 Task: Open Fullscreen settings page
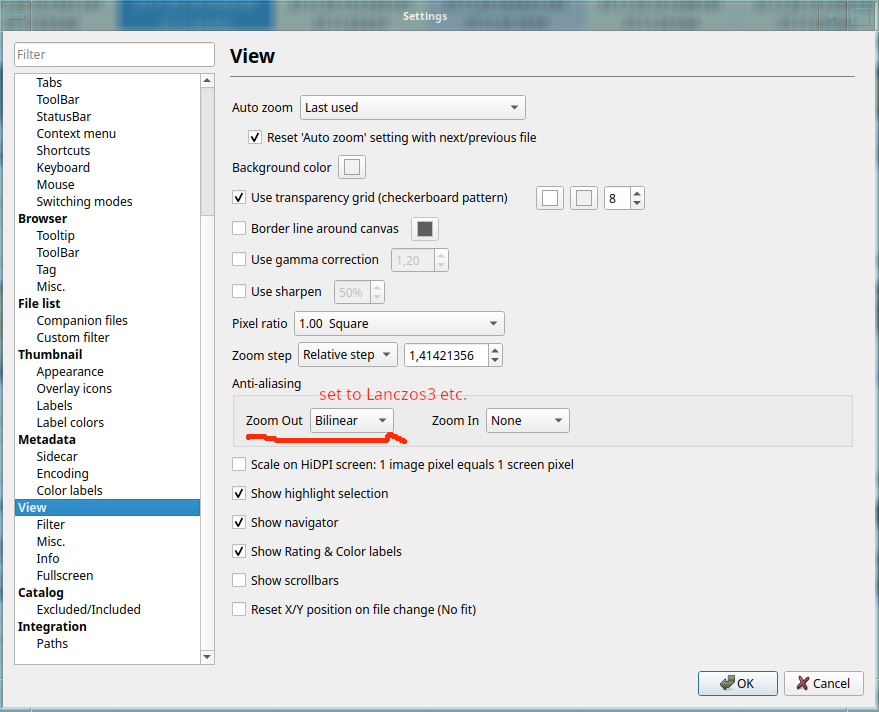click(x=65, y=576)
